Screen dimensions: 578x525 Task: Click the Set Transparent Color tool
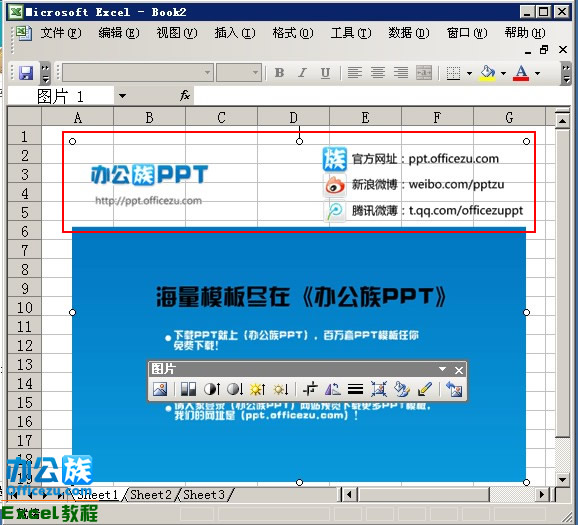(425, 389)
